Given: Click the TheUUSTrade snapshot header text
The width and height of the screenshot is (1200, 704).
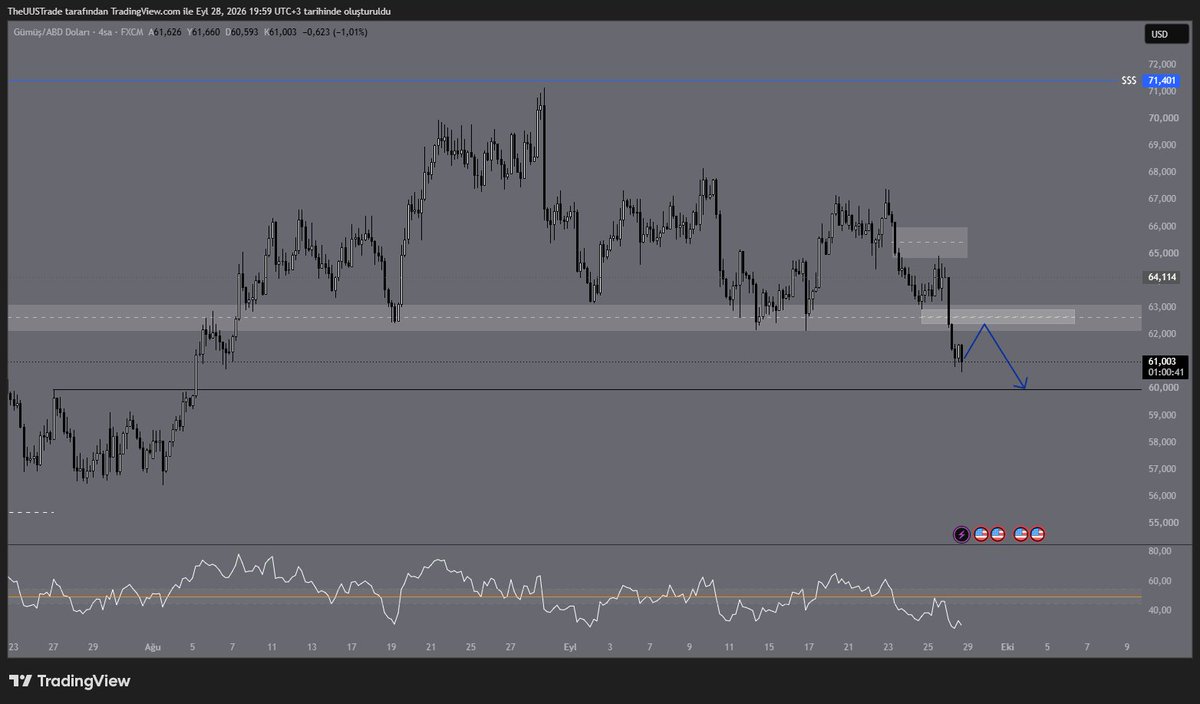Looking at the screenshot, I should pos(198,10).
